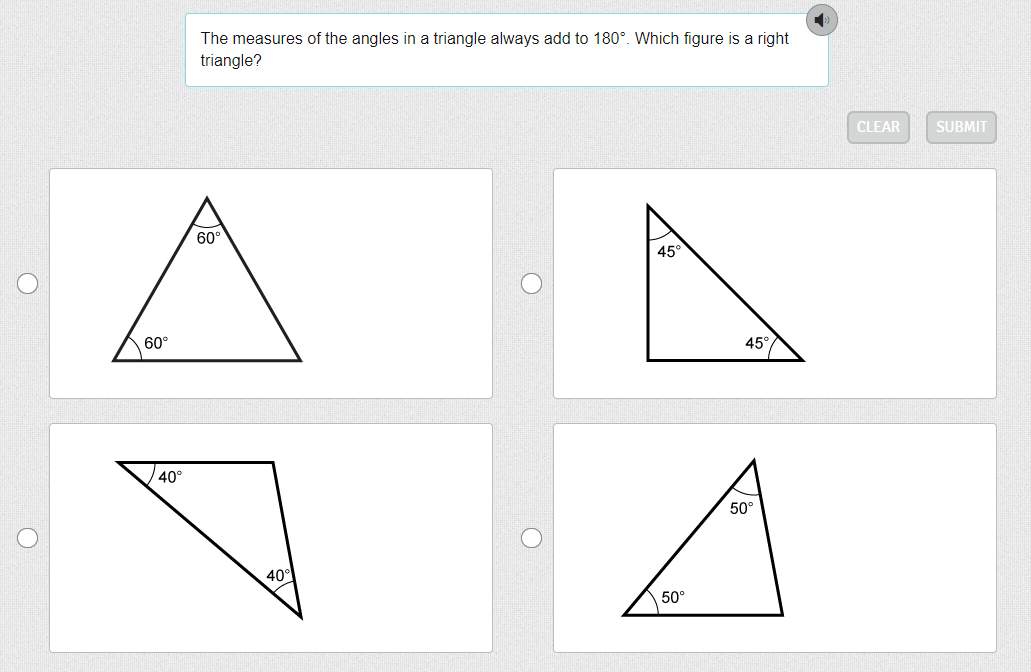Submit the answer with the SUBMIT button
The width and height of the screenshot is (1031, 672).
(x=961, y=127)
